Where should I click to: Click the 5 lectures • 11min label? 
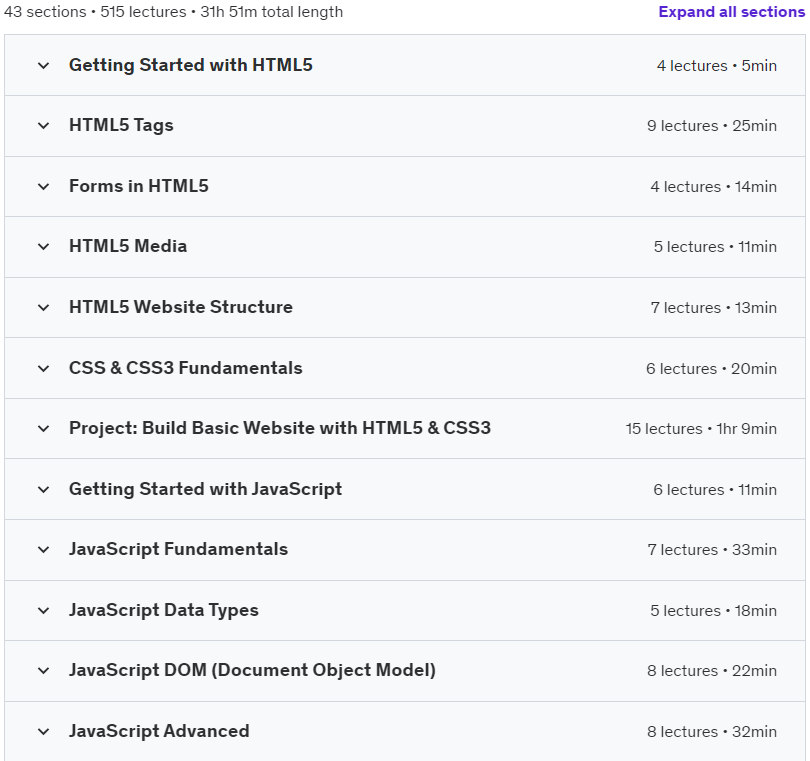[715, 247]
